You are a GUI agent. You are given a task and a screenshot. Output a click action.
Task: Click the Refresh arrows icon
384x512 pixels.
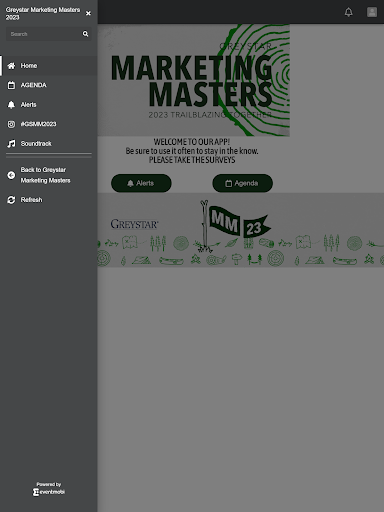11,200
